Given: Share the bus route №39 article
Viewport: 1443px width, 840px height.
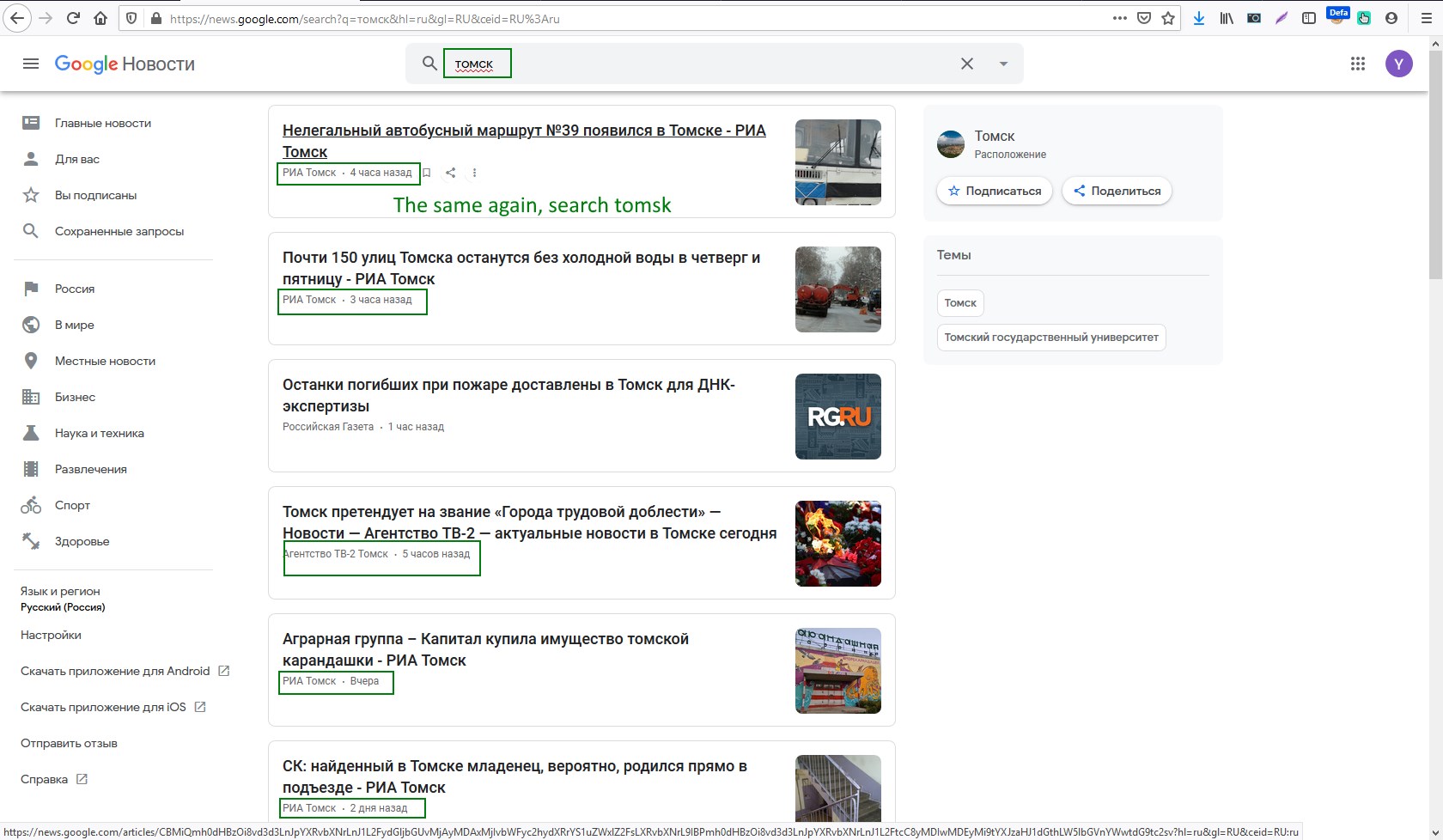Looking at the screenshot, I should point(450,173).
